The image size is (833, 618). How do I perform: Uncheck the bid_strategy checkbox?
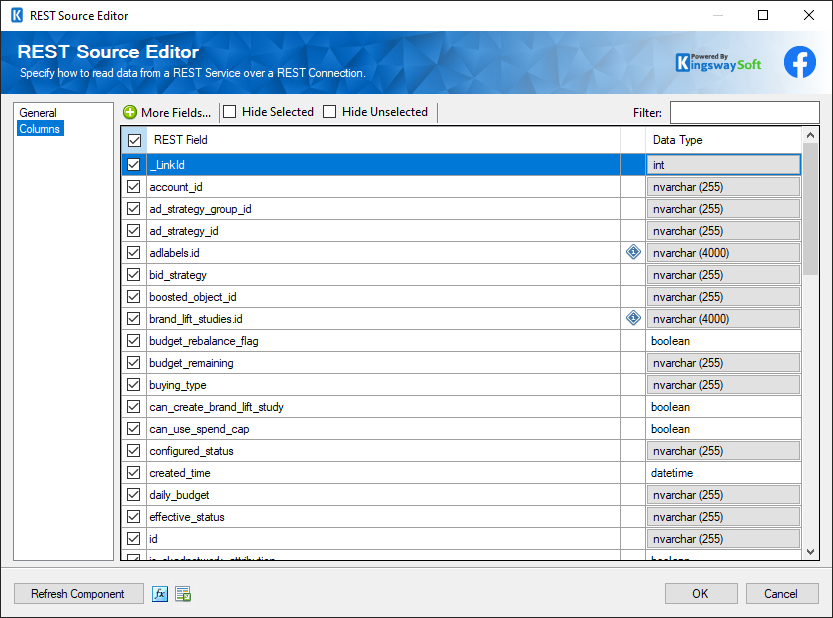click(x=133, y=275)
